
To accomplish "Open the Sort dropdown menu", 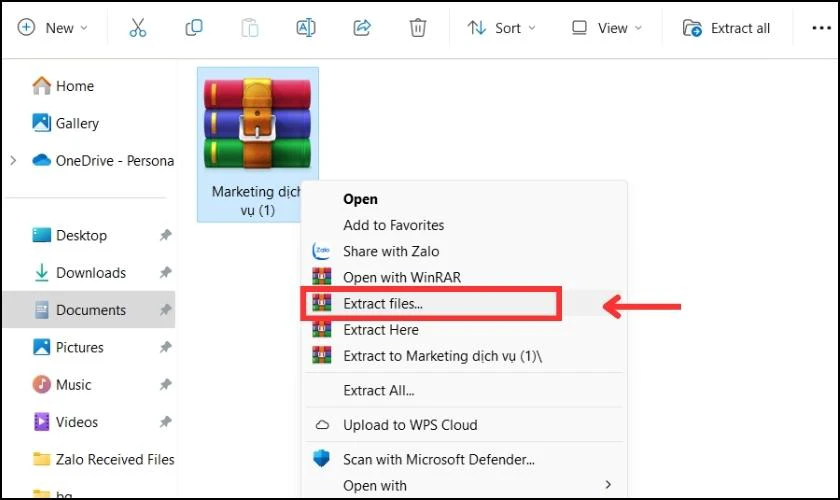I will coord(501,28).
